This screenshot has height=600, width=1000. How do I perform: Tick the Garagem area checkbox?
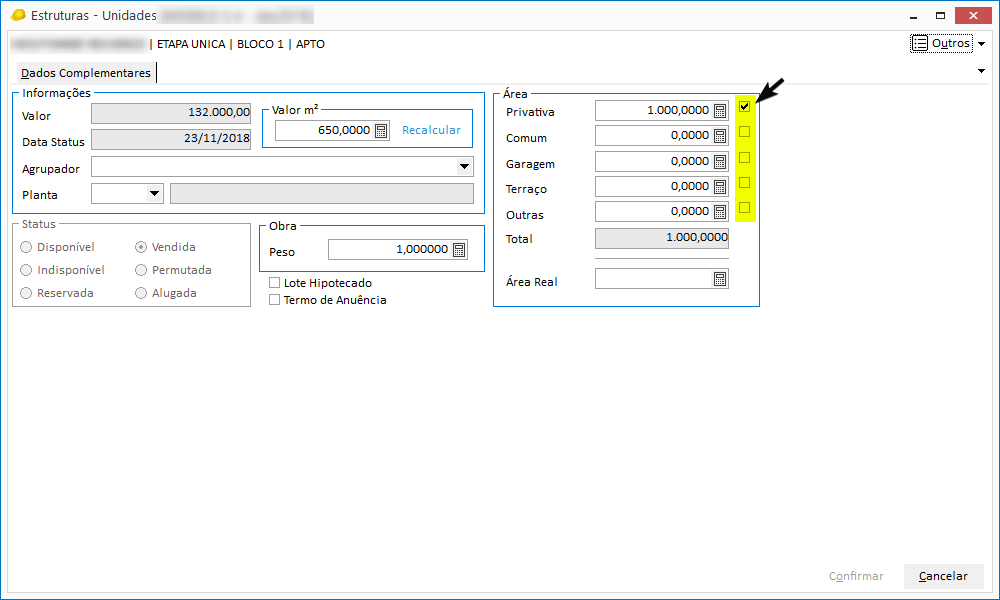[x=744, y=157]
